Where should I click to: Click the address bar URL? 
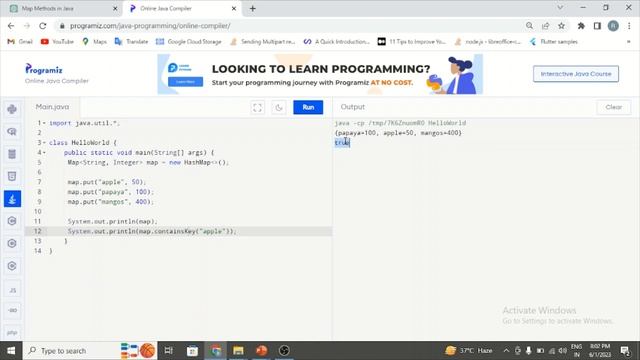[150, 26]
